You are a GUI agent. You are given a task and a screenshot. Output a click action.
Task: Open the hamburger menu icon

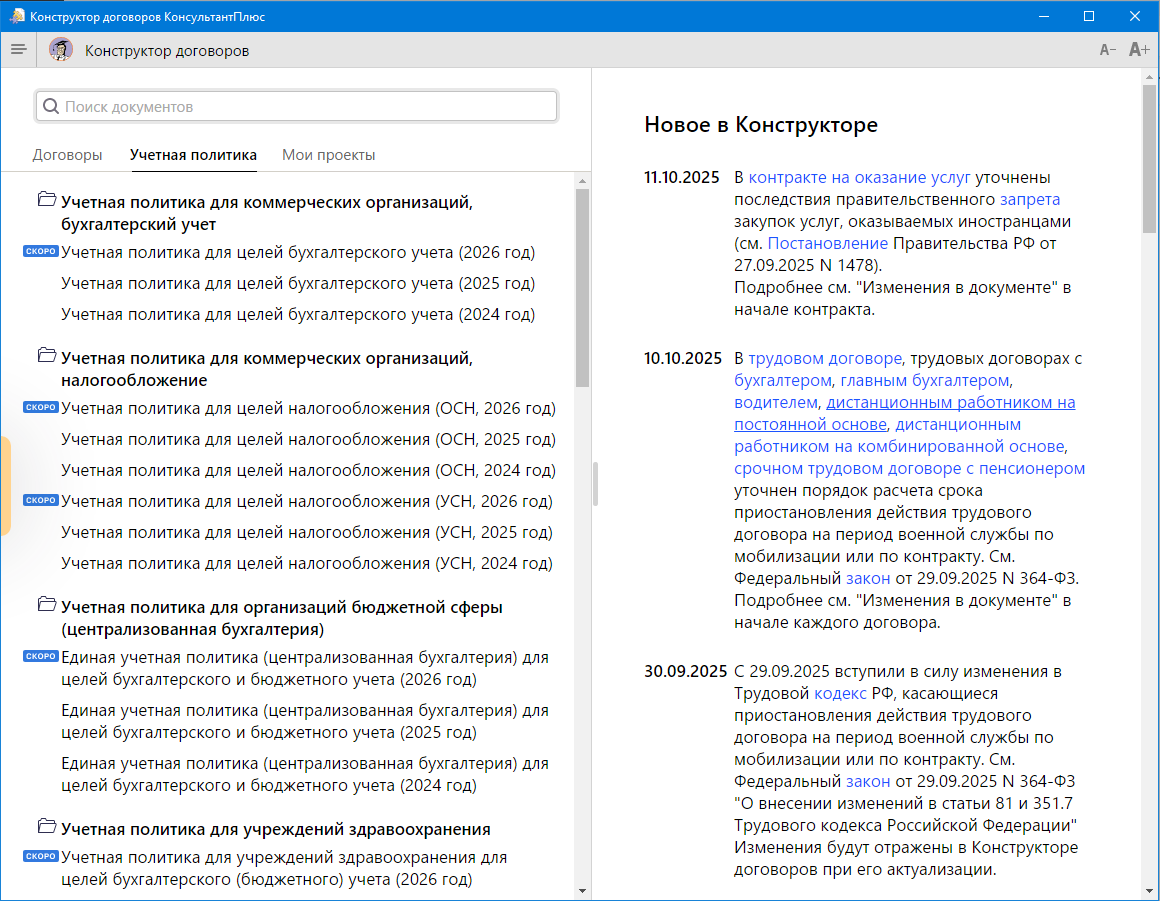(18, 50)
